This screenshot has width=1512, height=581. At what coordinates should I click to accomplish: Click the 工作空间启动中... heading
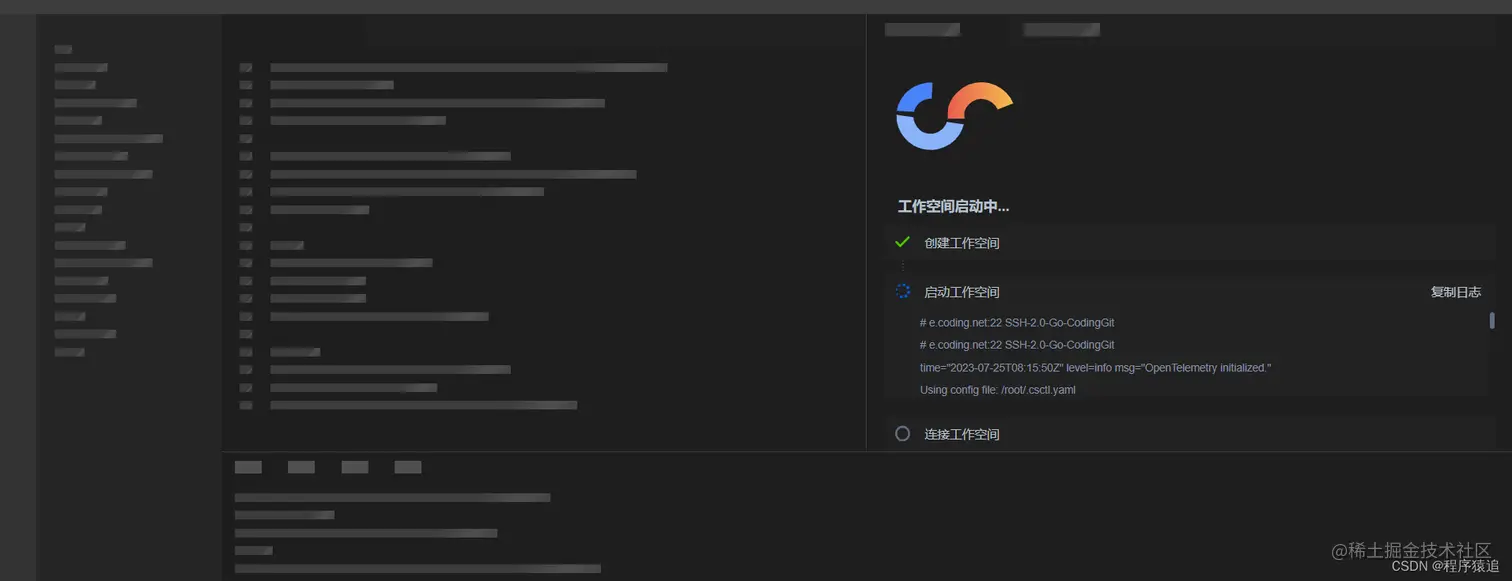pos(953,207)
